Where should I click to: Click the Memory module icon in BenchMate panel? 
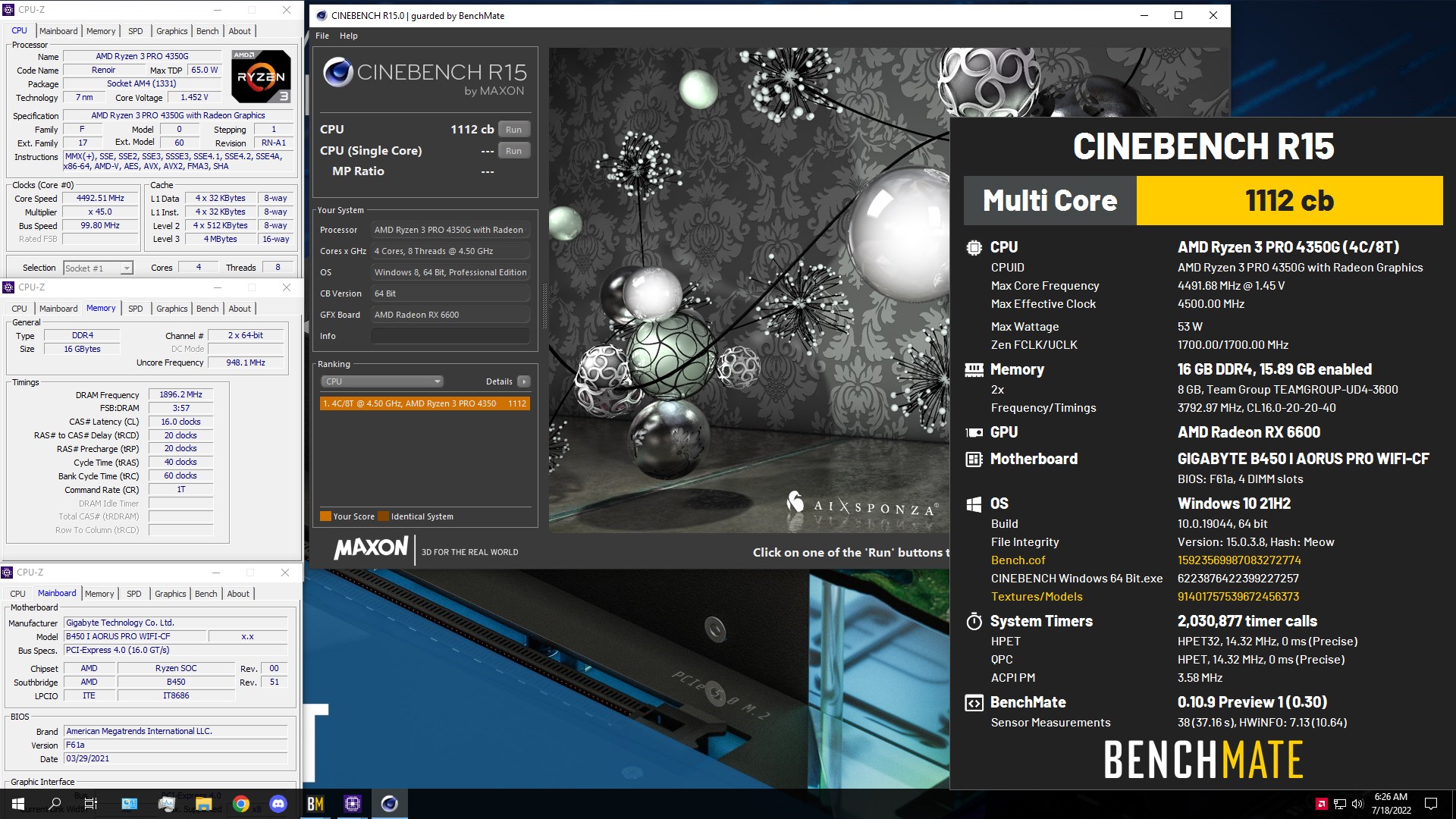(x=974, y=369)
